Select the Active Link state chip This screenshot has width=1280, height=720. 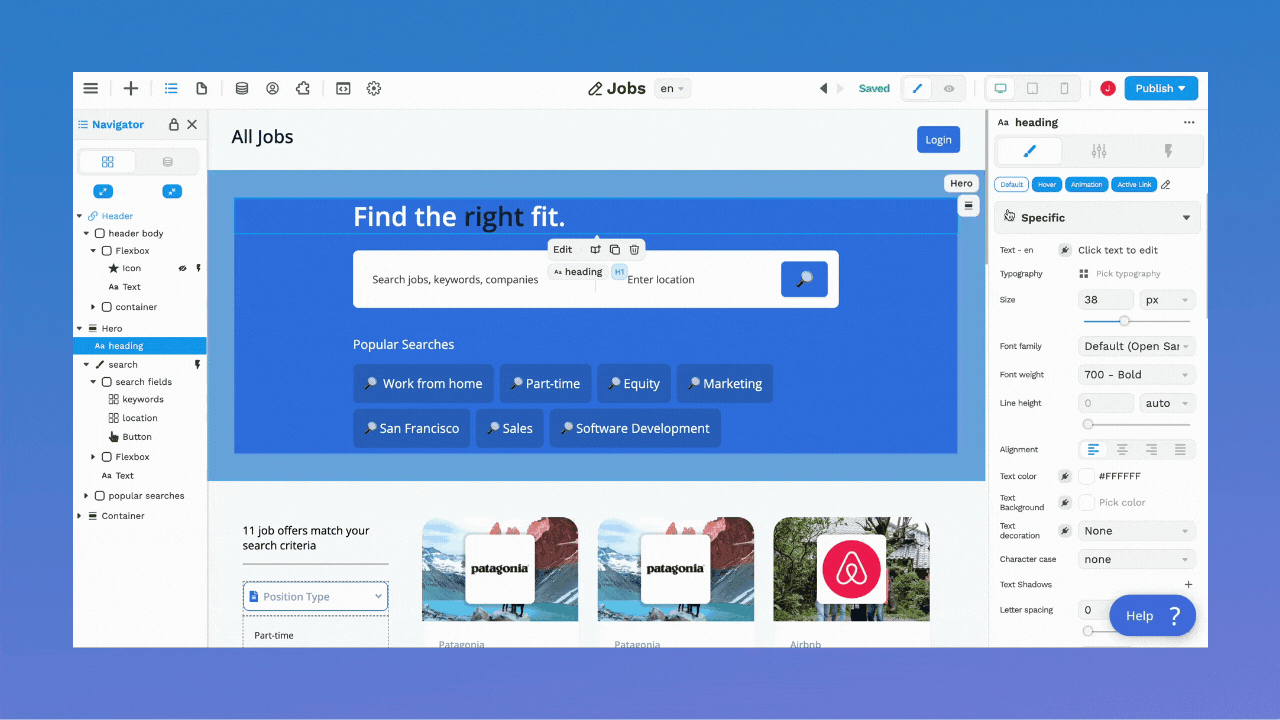[1134, 184]
